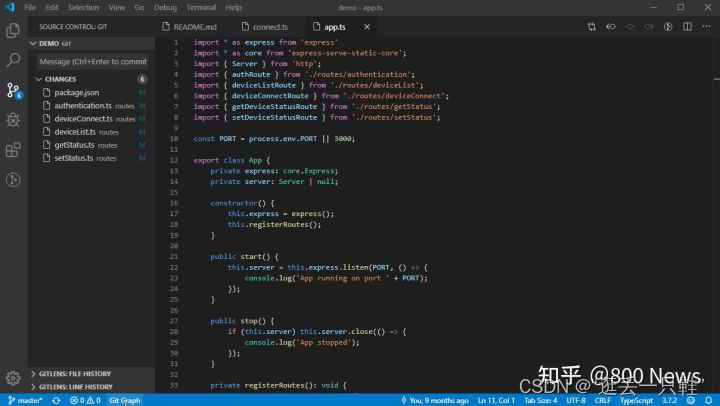Click 'const PORT' on line 10
Screen dimensions: 720x406
[x=215, y=139]
